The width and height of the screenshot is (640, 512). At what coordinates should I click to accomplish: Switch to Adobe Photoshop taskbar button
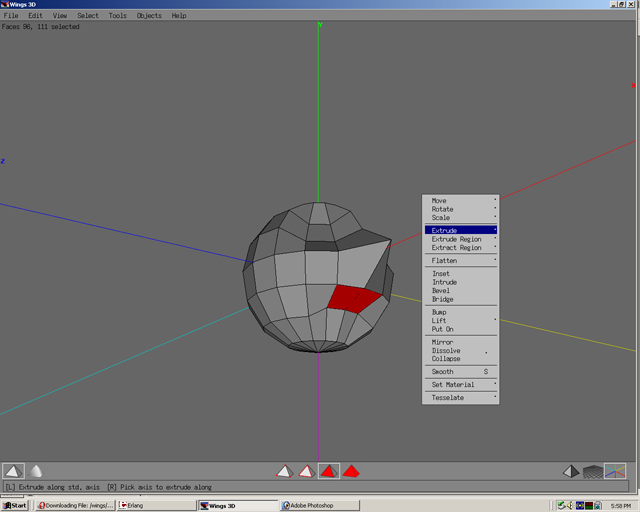coord(320,505)
